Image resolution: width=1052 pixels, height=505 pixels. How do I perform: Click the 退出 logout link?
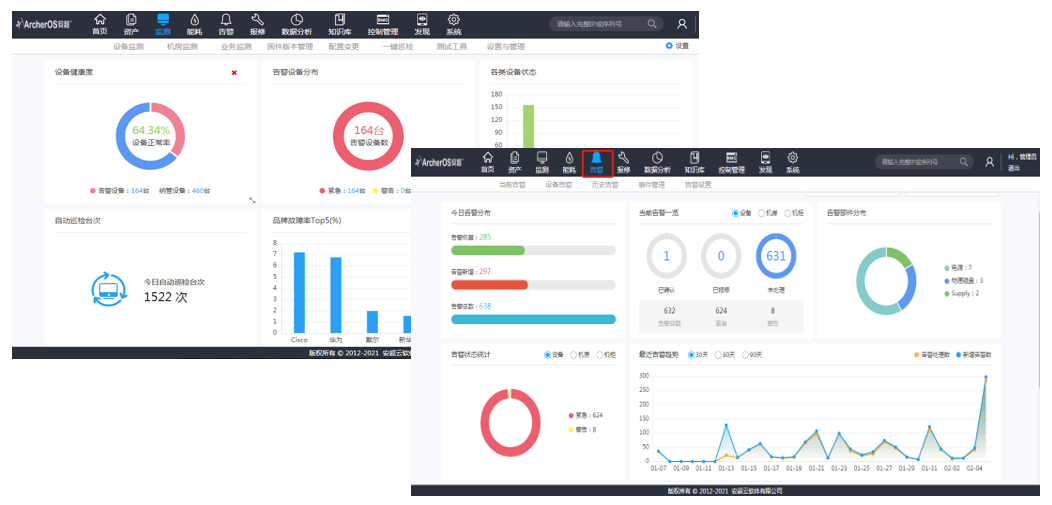click(1013, 168)
